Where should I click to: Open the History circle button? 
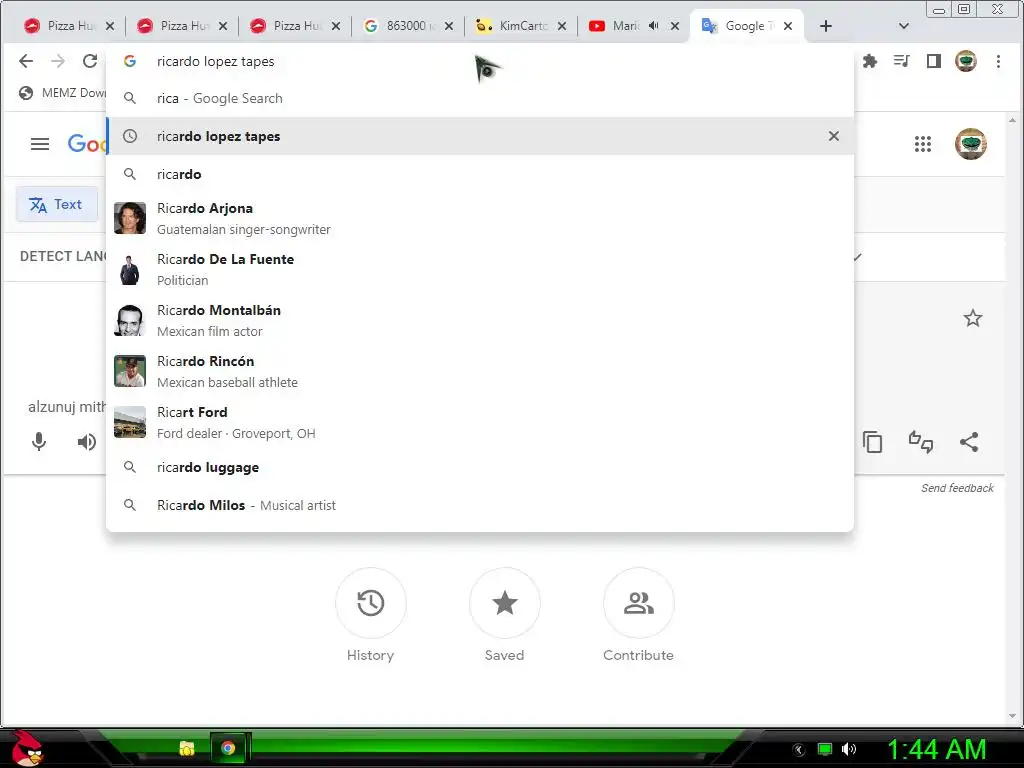(370, 603)
